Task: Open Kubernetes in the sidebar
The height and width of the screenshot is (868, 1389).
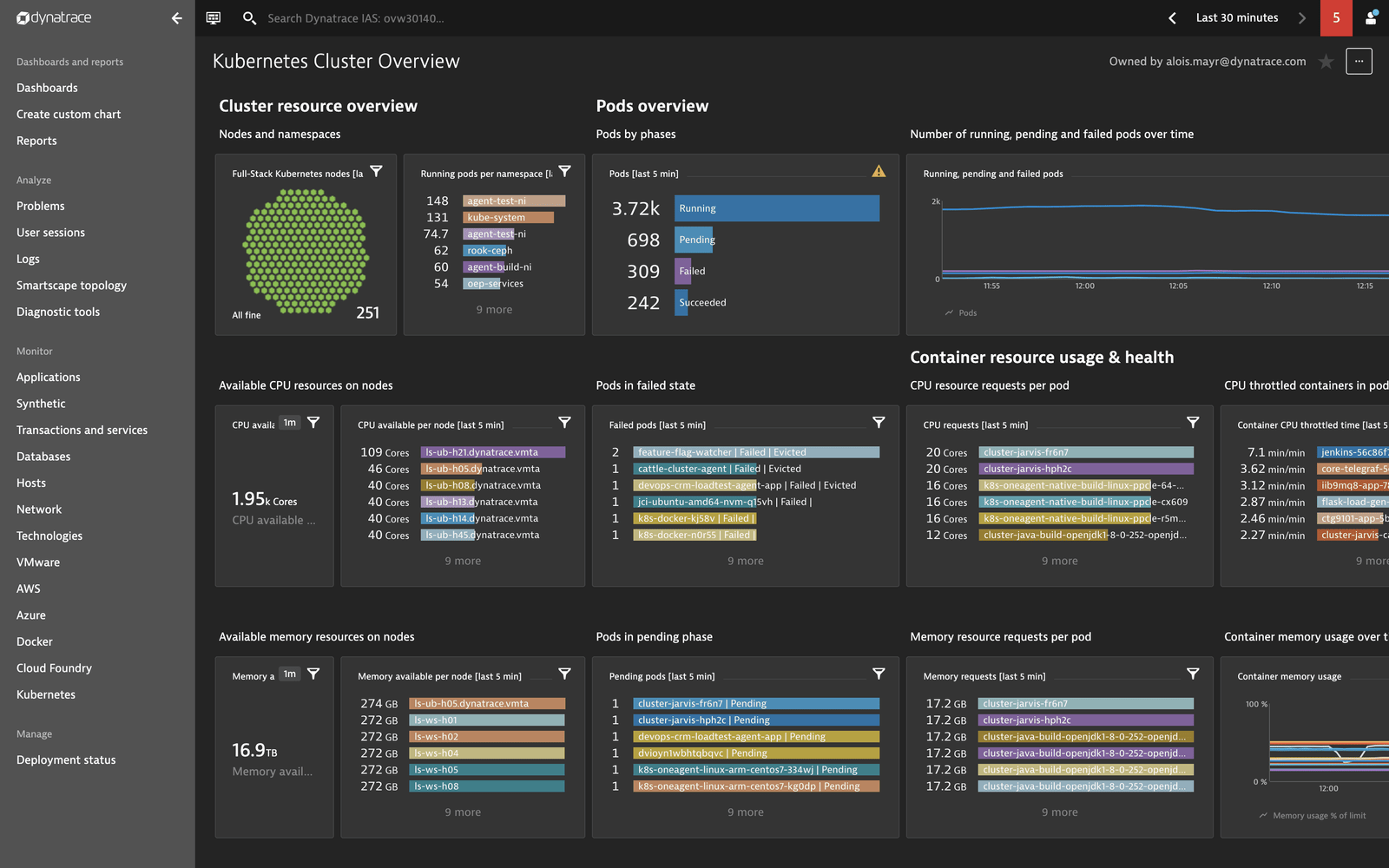Action: pos(46,694)
